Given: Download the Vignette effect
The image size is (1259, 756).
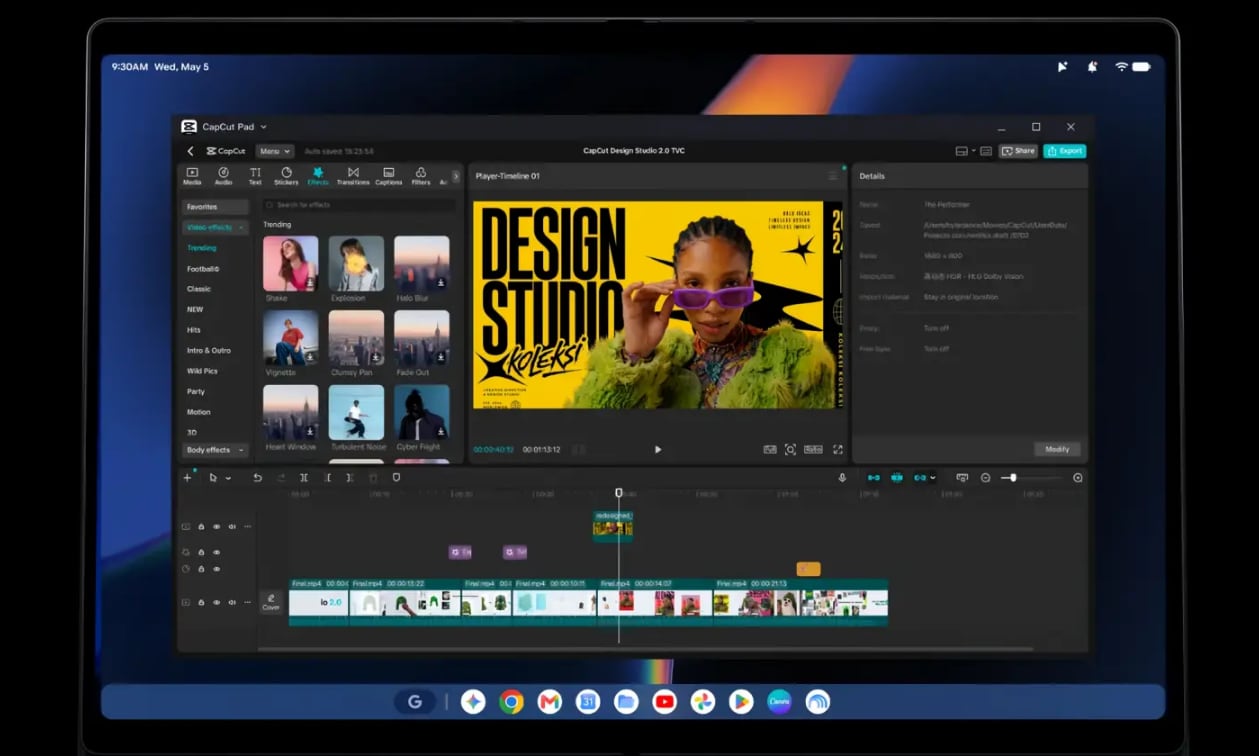Looking at the screenshot, I should (310, 357).
